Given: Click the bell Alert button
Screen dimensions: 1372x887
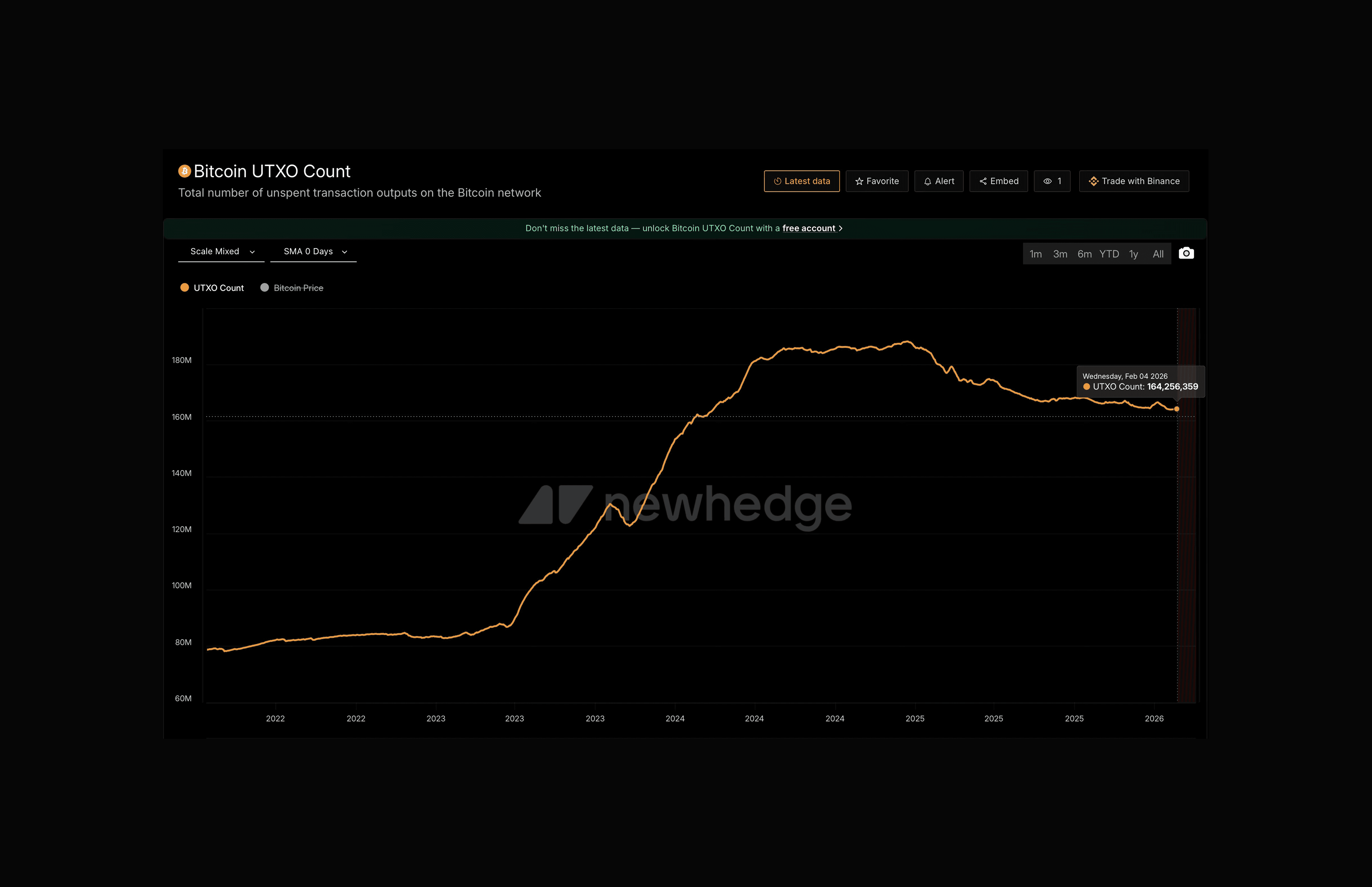Looking at the screenshot, I should (x=938, y=181).
